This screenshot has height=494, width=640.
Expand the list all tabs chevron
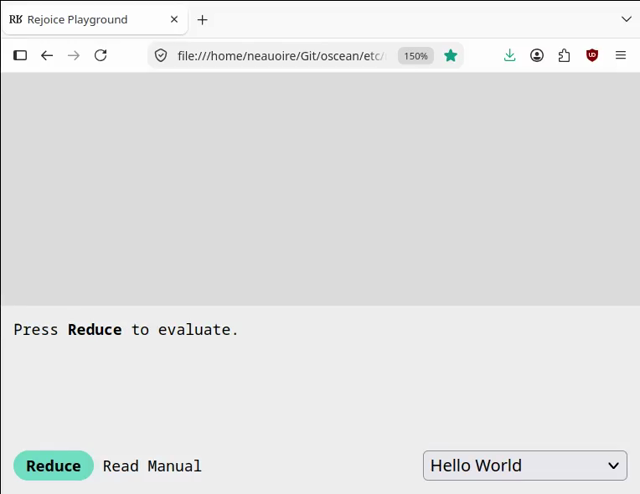tap(627, 19)
